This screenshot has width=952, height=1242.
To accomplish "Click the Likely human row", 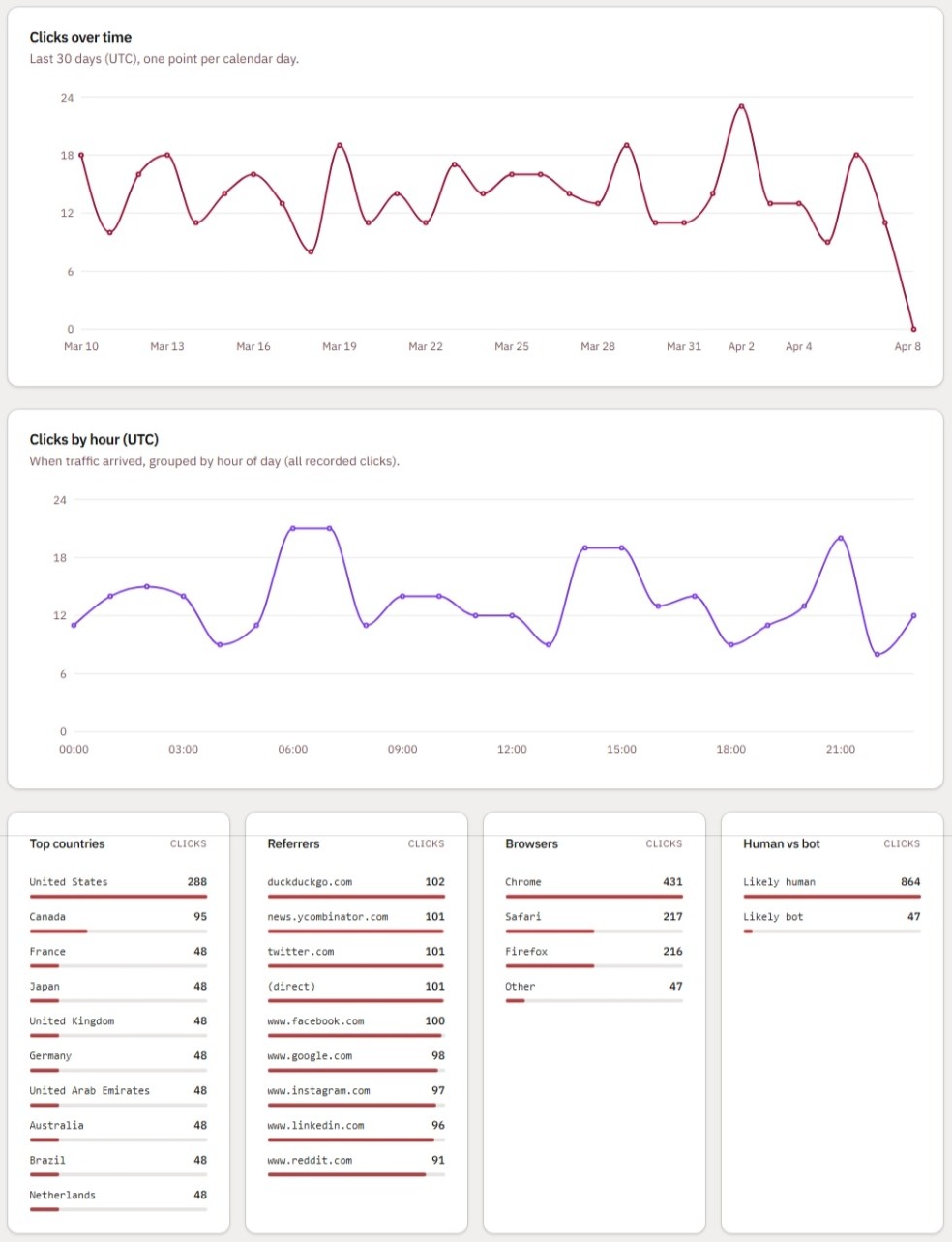I will click(x=778, y=881).
